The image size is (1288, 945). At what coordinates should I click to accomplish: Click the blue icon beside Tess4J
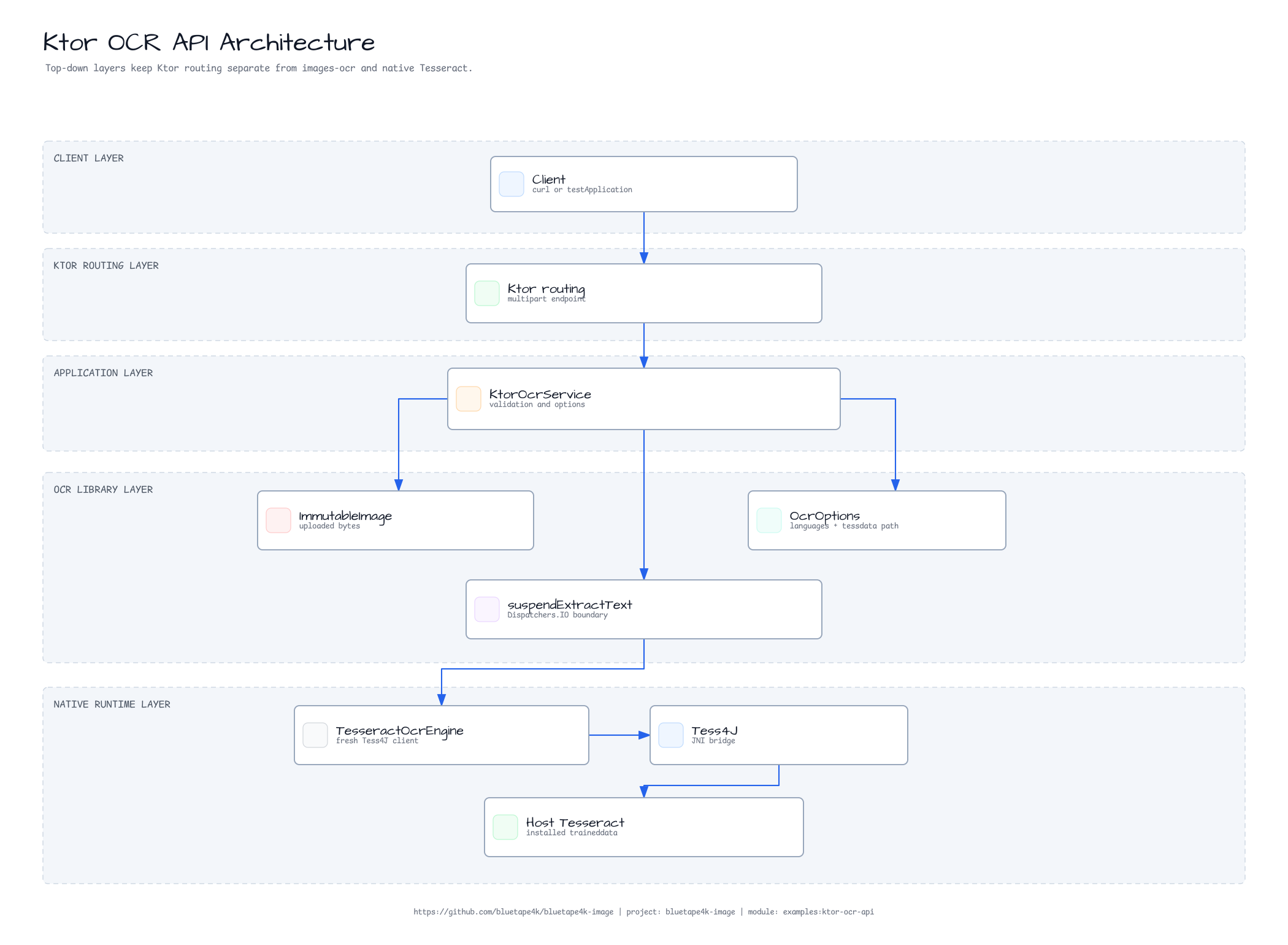(x=671, y=735)
